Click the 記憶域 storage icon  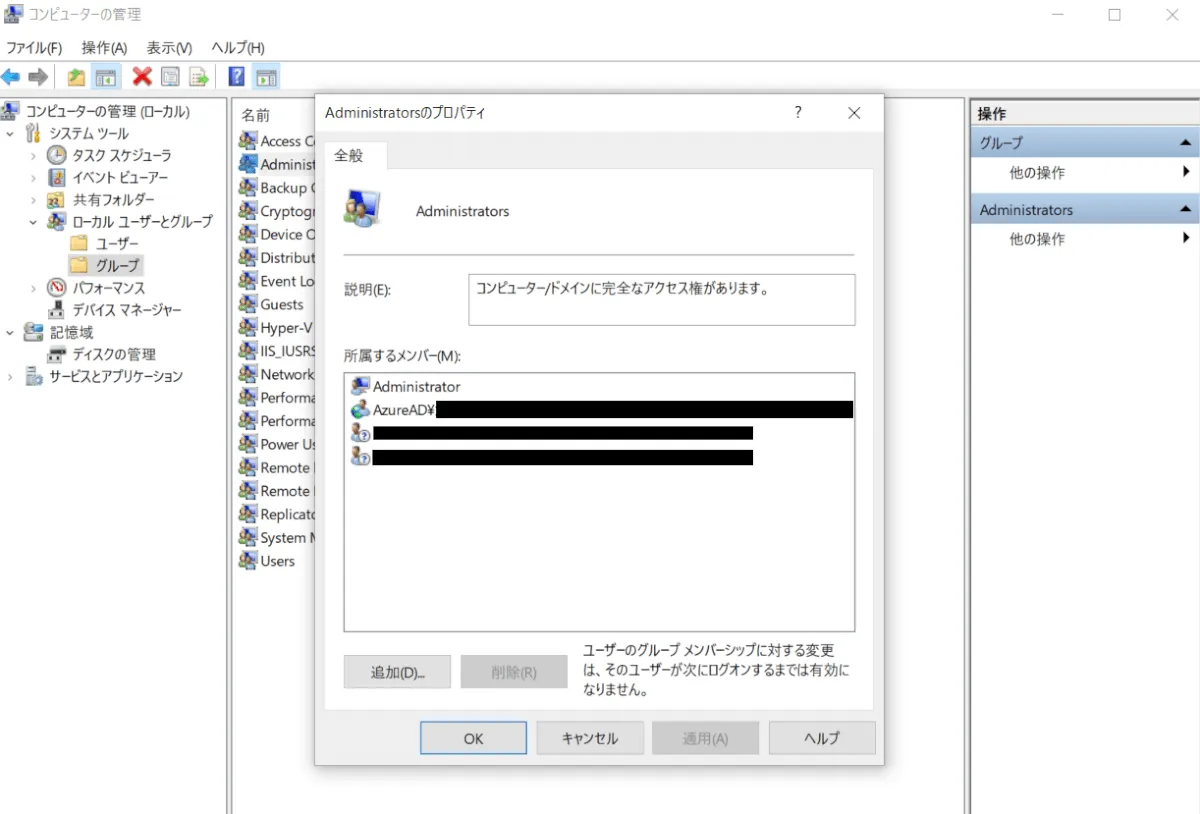pos(34,332)
